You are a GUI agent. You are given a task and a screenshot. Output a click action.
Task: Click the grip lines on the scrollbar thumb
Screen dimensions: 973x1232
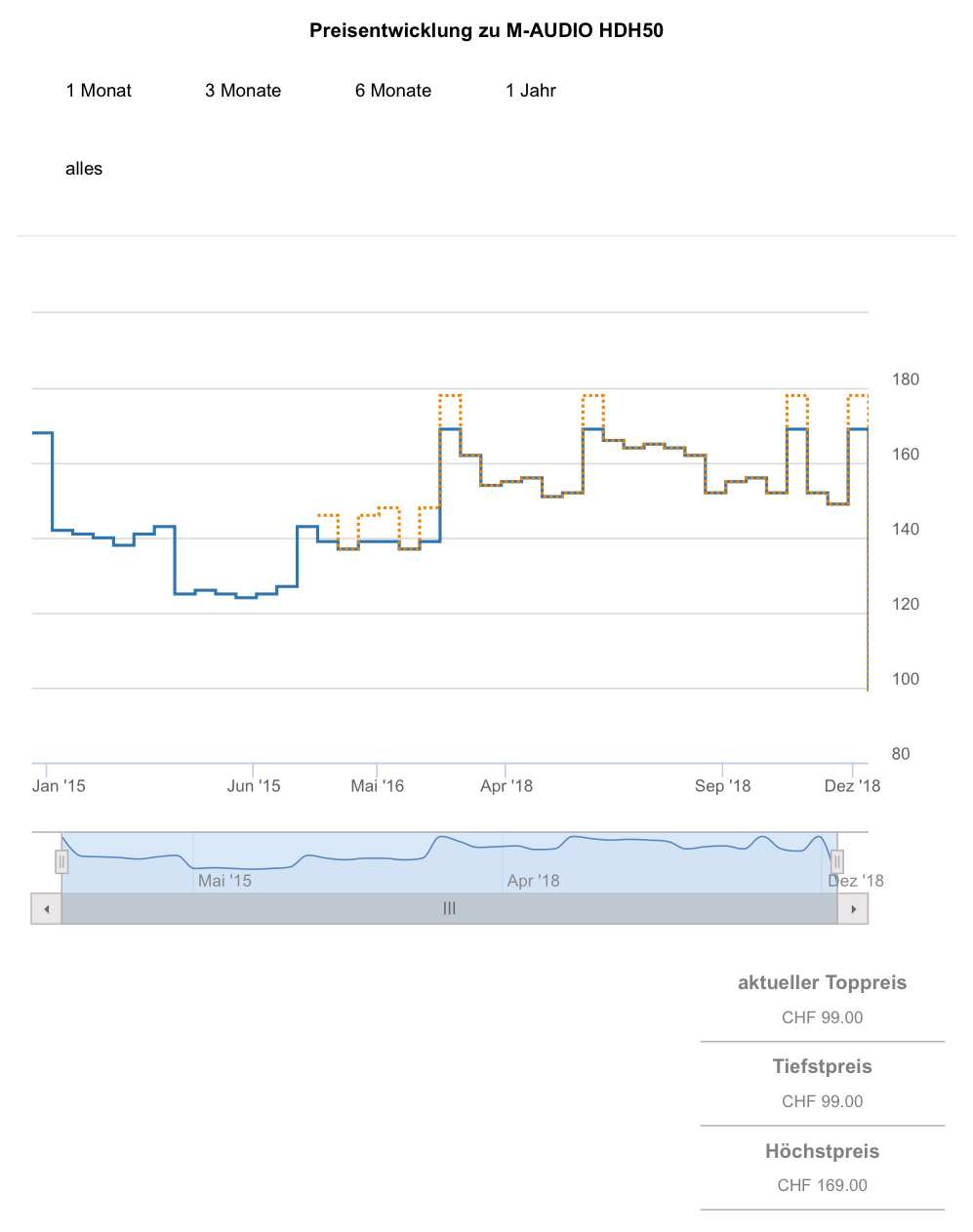(x=449, y=909)
